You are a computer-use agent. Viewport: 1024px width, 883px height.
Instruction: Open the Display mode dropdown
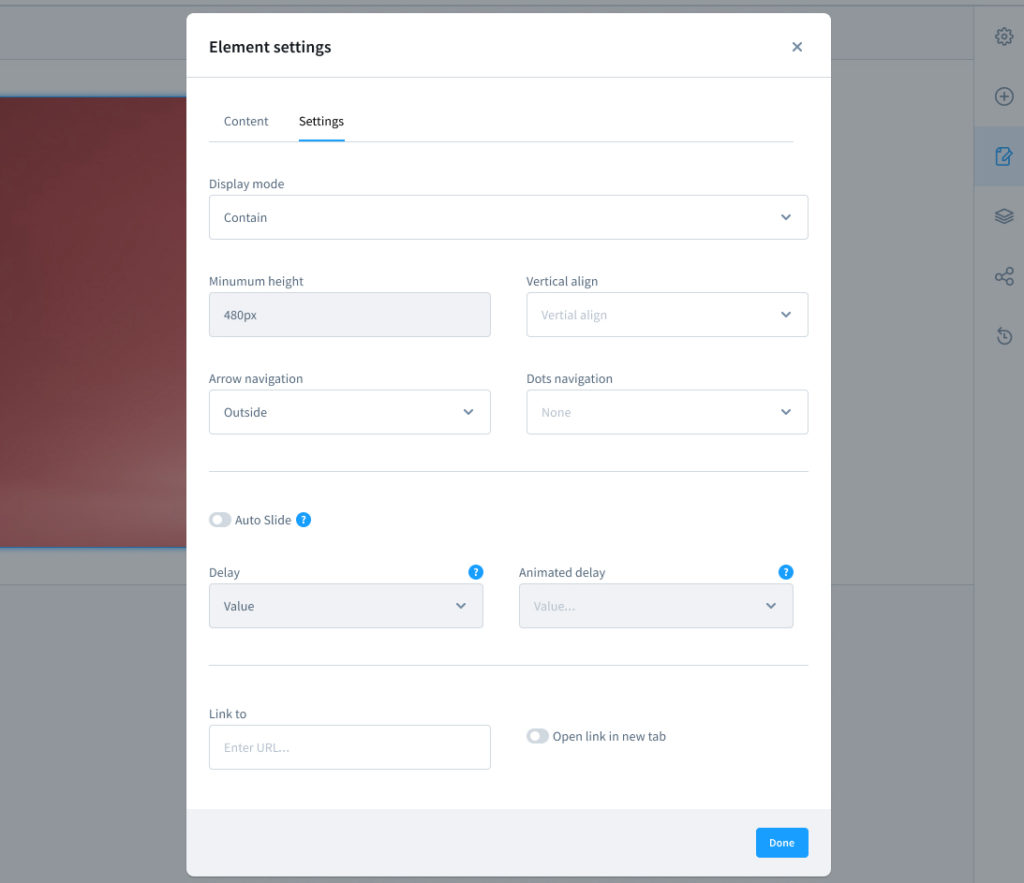508,217
